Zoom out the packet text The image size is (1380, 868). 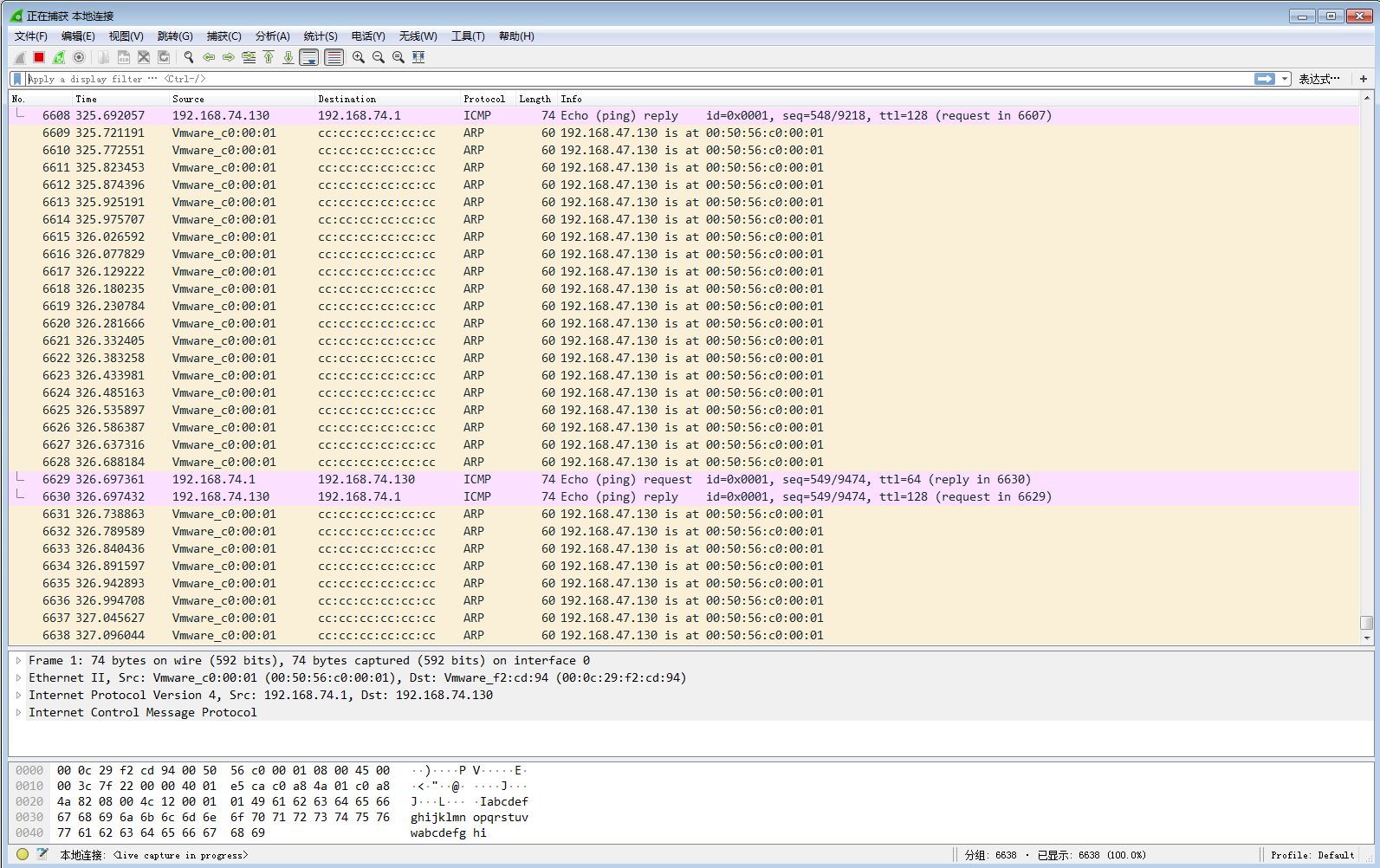pyautogui.click(x=379, y=57)
